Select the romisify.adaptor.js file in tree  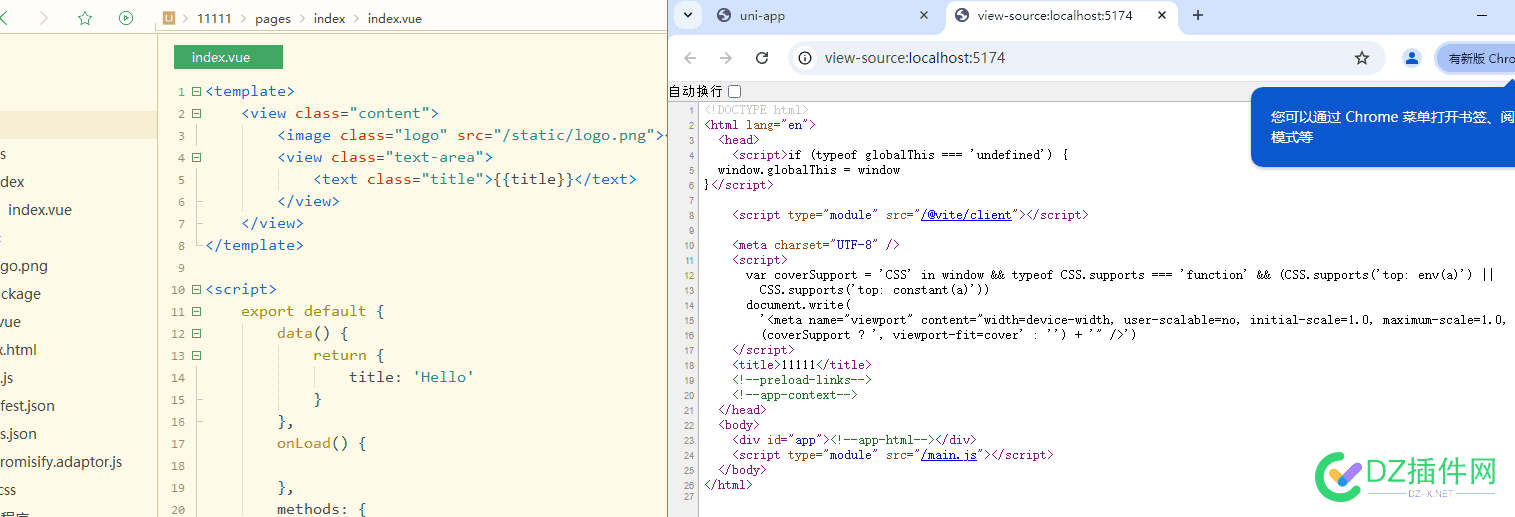61,462
